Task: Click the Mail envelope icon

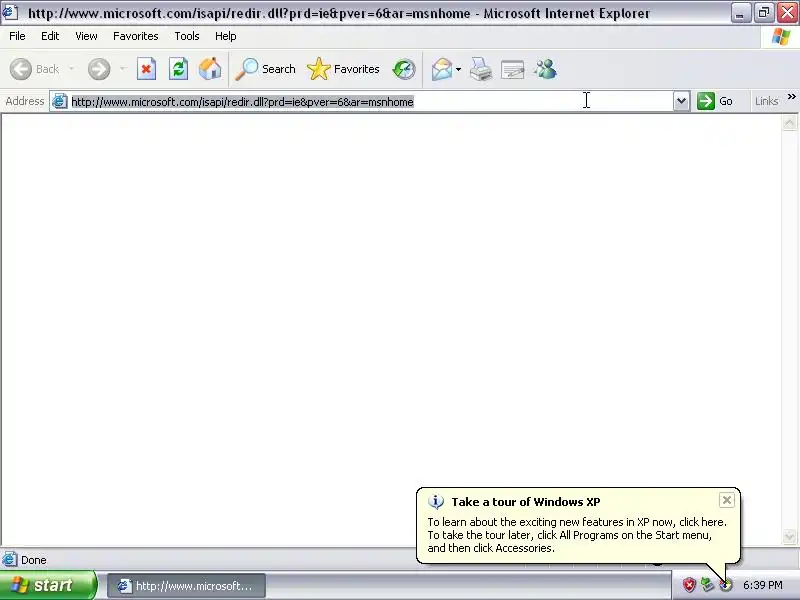Action: pyautogui.click(x=442, y=69)
